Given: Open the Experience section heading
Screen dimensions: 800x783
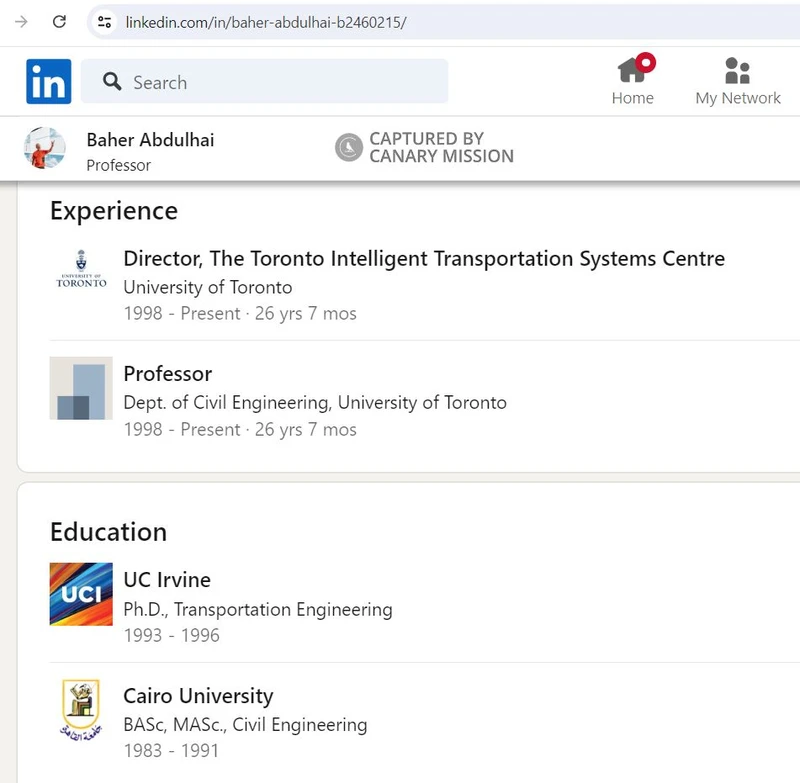Looking at the screenshot, I should (113, 211).
